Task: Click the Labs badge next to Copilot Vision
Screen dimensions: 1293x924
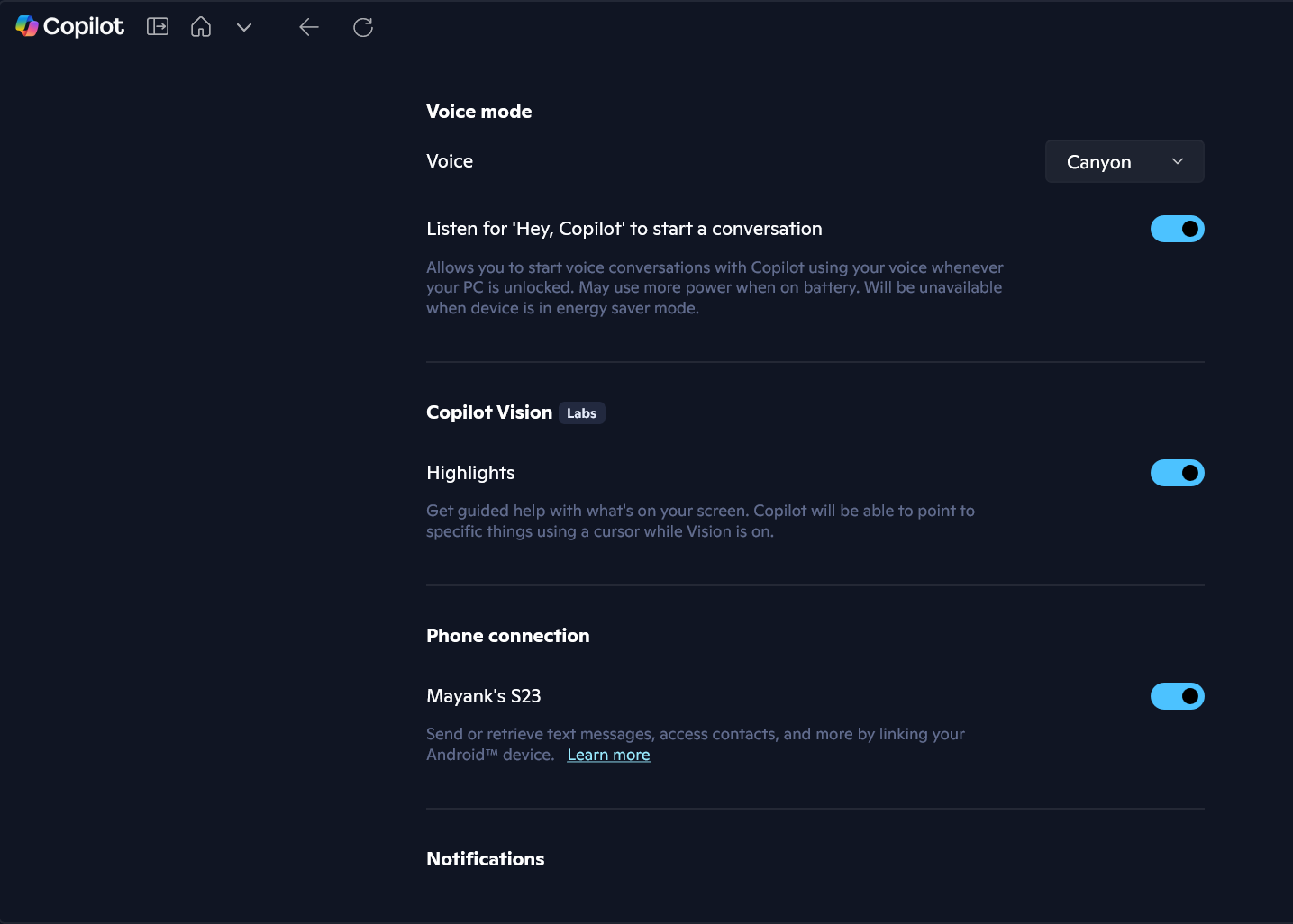Action: pos(581,412)
